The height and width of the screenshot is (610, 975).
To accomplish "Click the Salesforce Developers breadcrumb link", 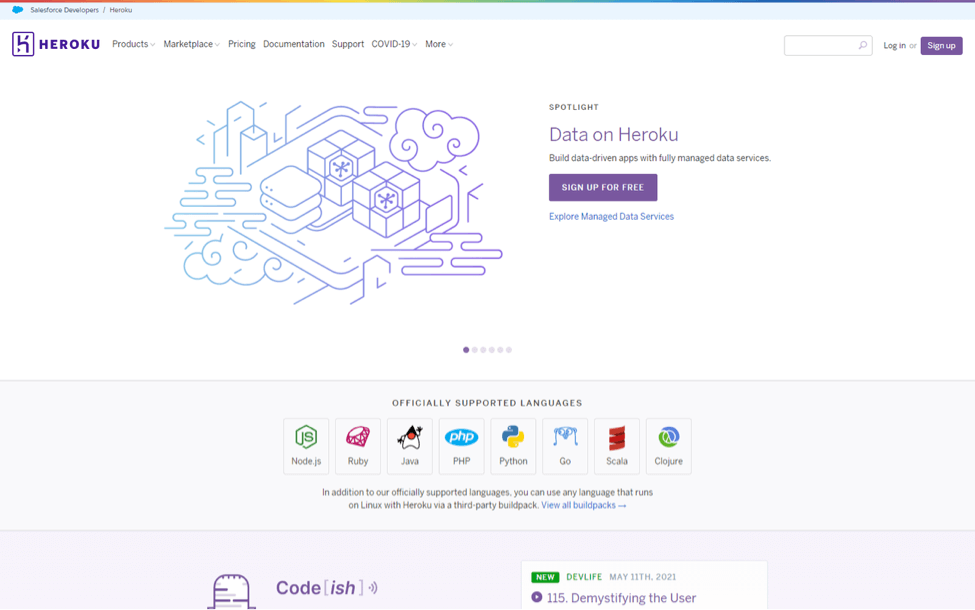I will click(x=65, y=10).
